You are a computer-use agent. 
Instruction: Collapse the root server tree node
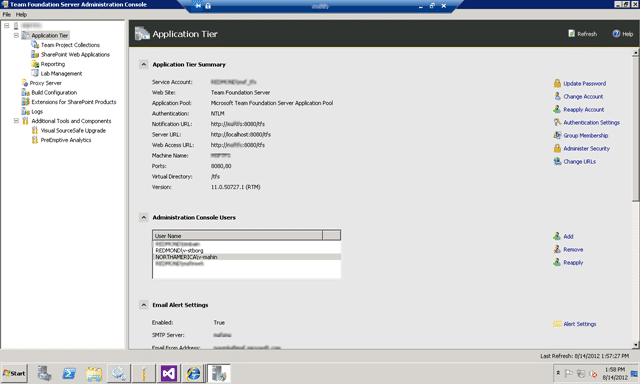coord(7,25)
